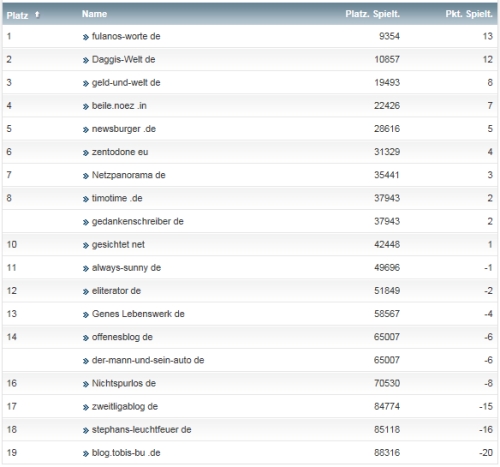Click the arrow icon next to Nichtspurlos de

click(86, 384)
